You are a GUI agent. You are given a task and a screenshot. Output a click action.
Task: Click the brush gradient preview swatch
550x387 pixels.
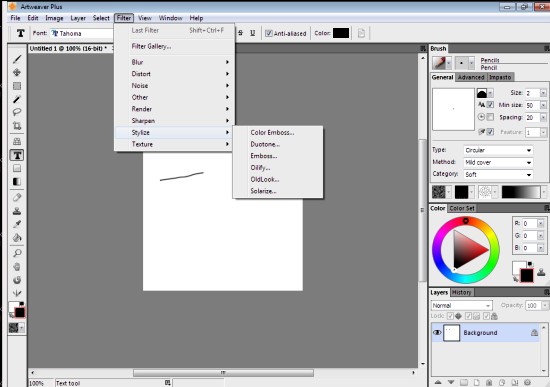[x=521, y=192]
